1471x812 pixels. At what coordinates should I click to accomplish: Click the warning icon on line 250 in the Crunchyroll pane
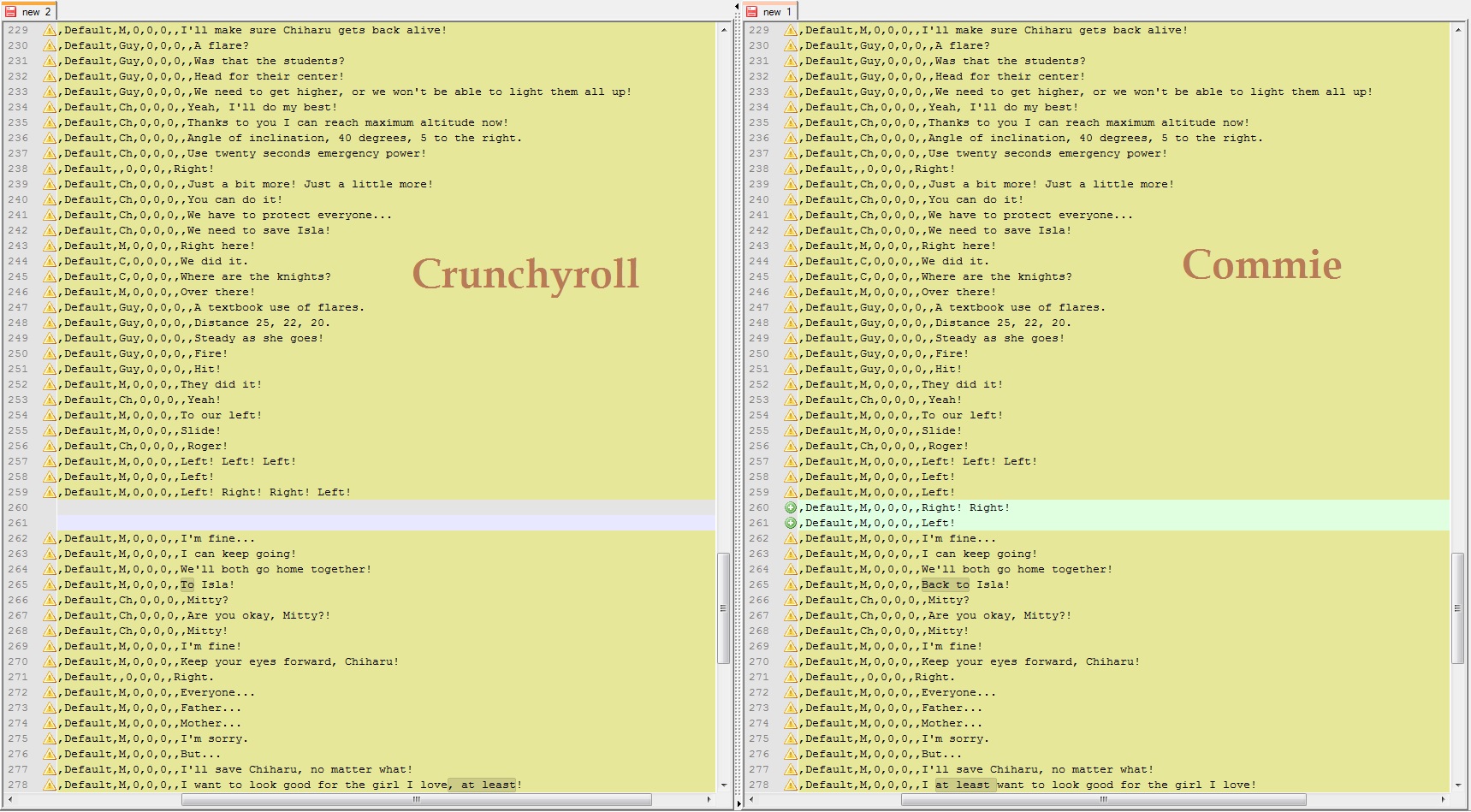coord(50,353)
